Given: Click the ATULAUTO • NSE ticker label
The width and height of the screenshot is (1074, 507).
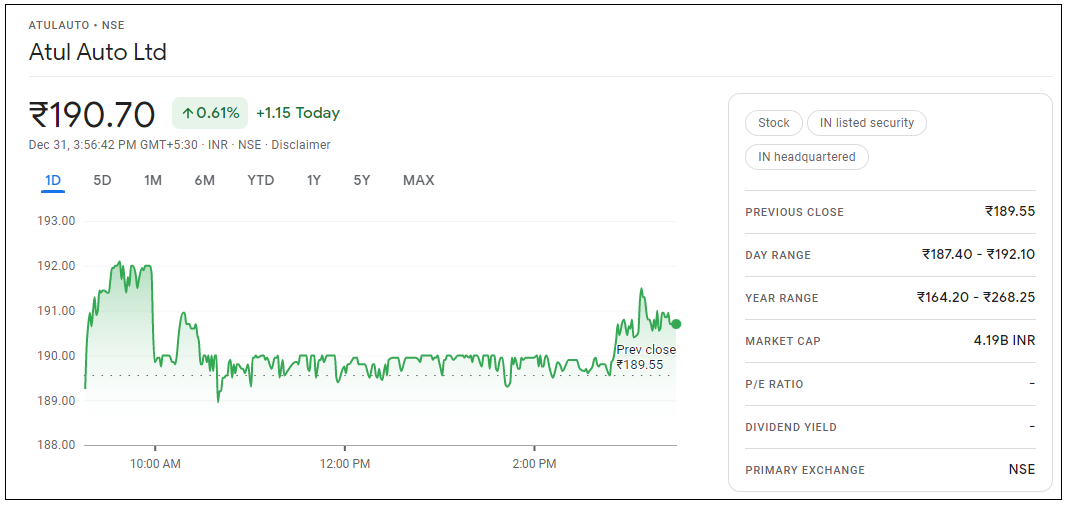Looking at the screenshot, I should tap(77, 25).
